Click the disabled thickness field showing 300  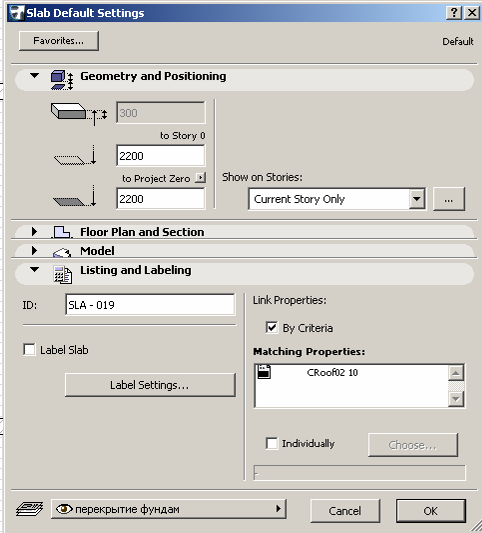[x=161, y=113]
